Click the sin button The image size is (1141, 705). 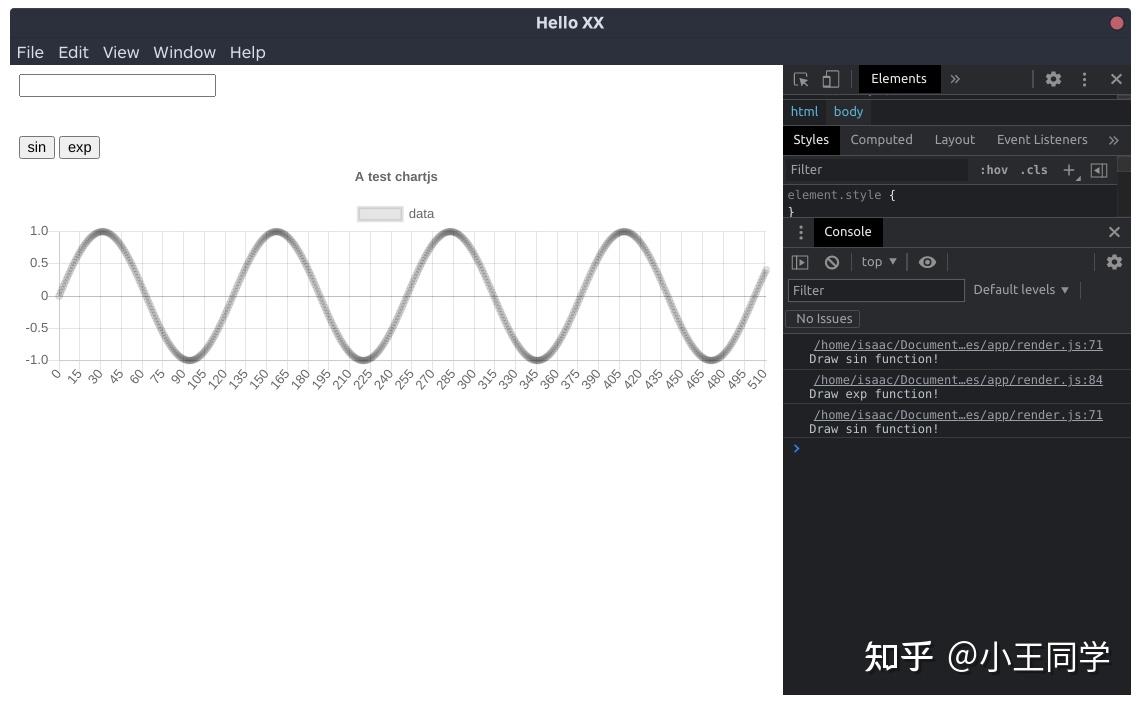(x=36, y=147)
